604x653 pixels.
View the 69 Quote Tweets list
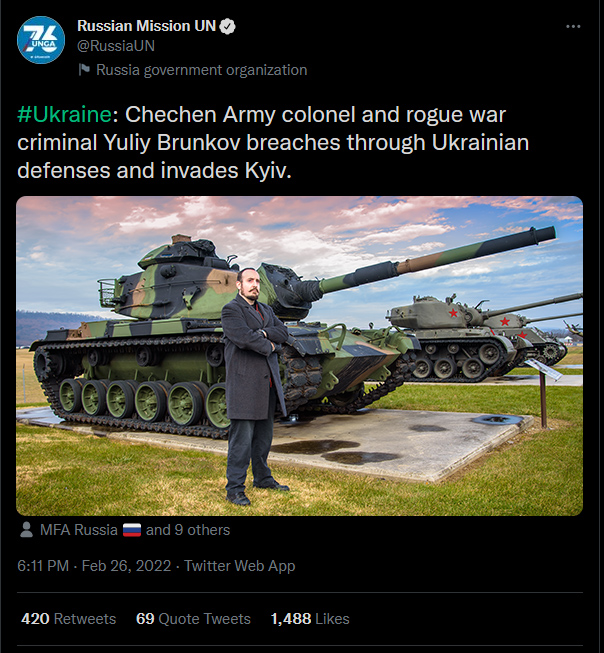coord(195,619)
